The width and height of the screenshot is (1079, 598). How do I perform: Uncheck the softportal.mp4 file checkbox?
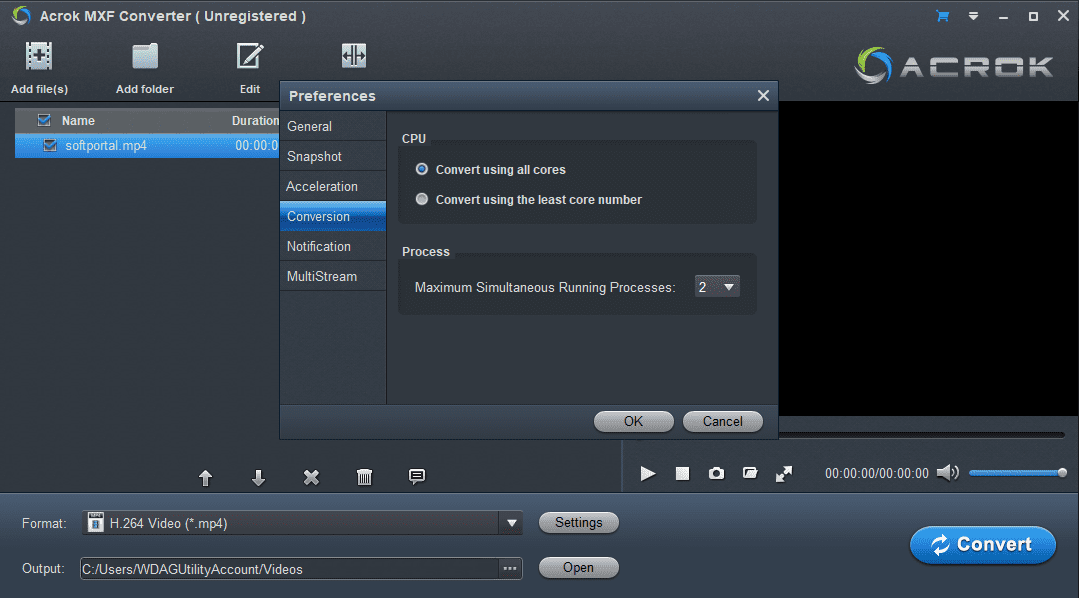(50, 145)
